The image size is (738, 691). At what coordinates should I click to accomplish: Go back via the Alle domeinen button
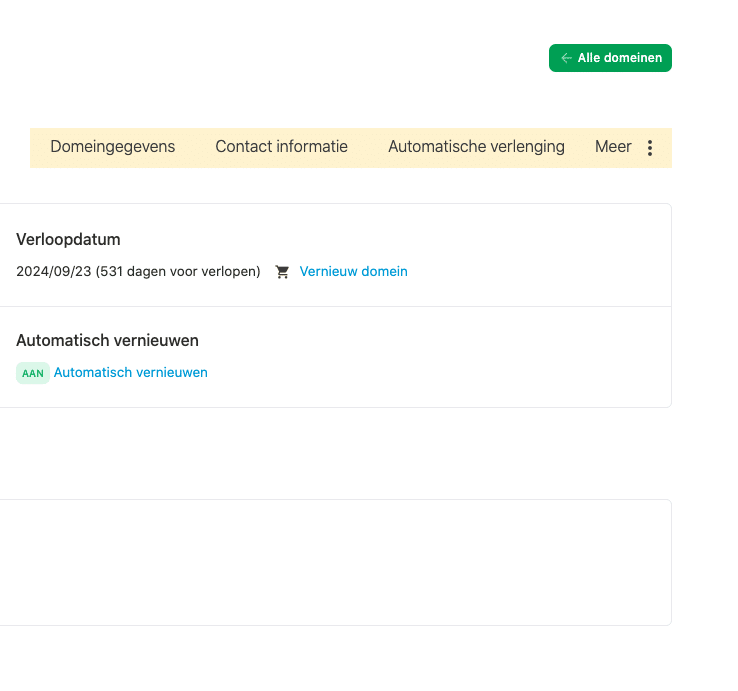pos(610,58)
